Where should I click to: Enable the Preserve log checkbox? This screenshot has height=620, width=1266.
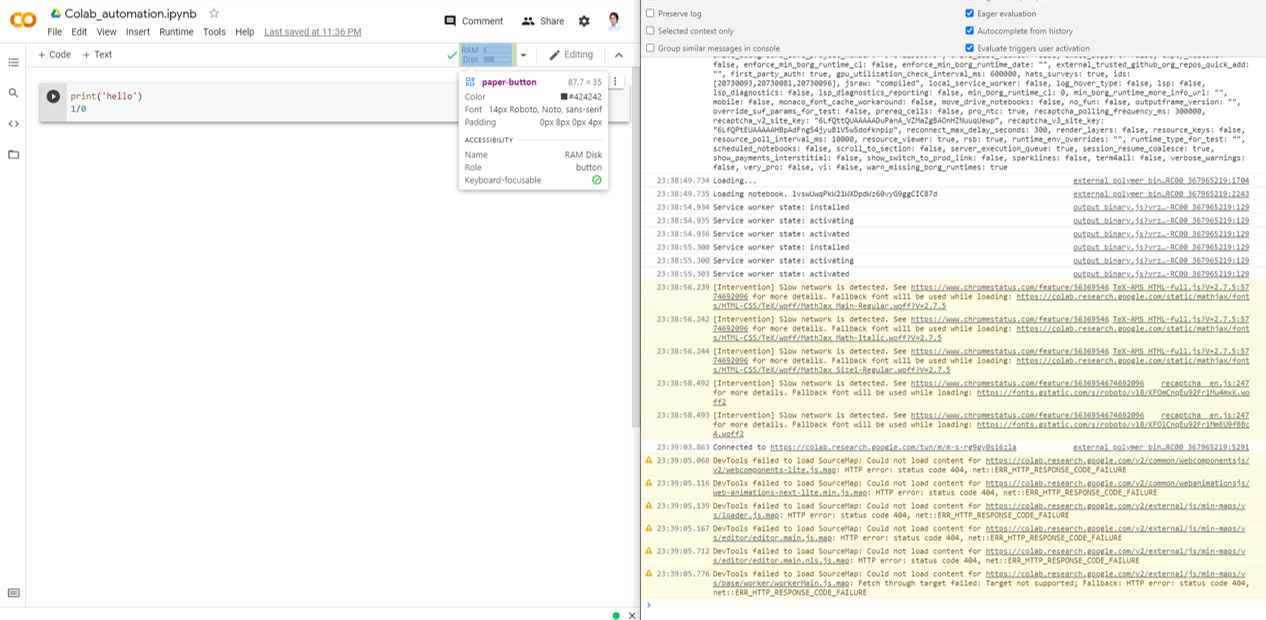point(651,14)
